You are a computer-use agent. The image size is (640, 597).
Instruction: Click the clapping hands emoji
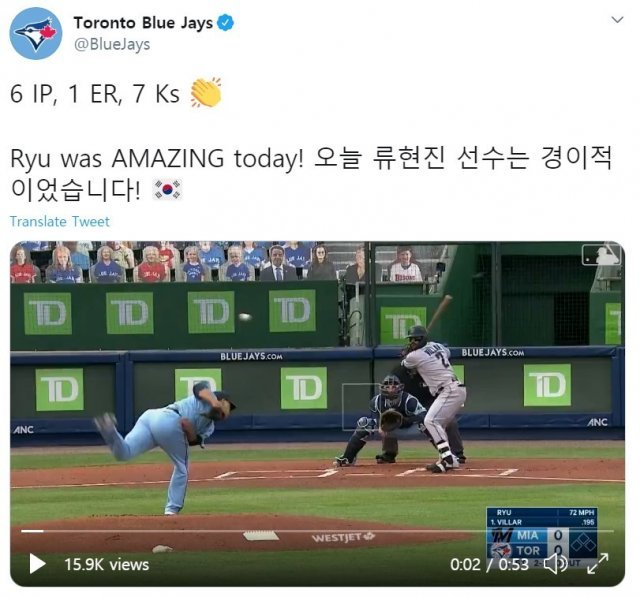pyautogui.click(x=206, y=93)
